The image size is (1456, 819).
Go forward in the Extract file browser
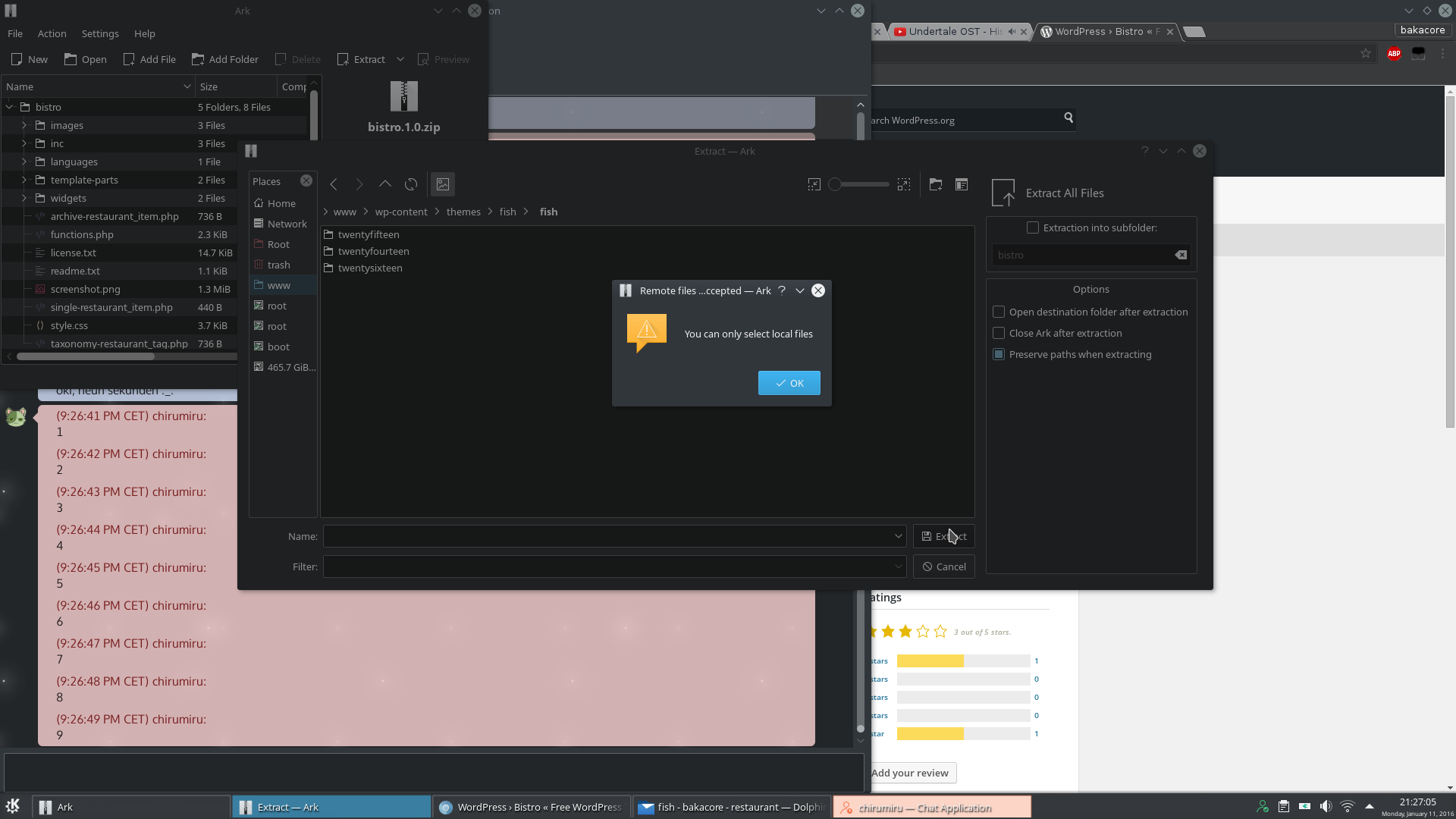(359, 184)
